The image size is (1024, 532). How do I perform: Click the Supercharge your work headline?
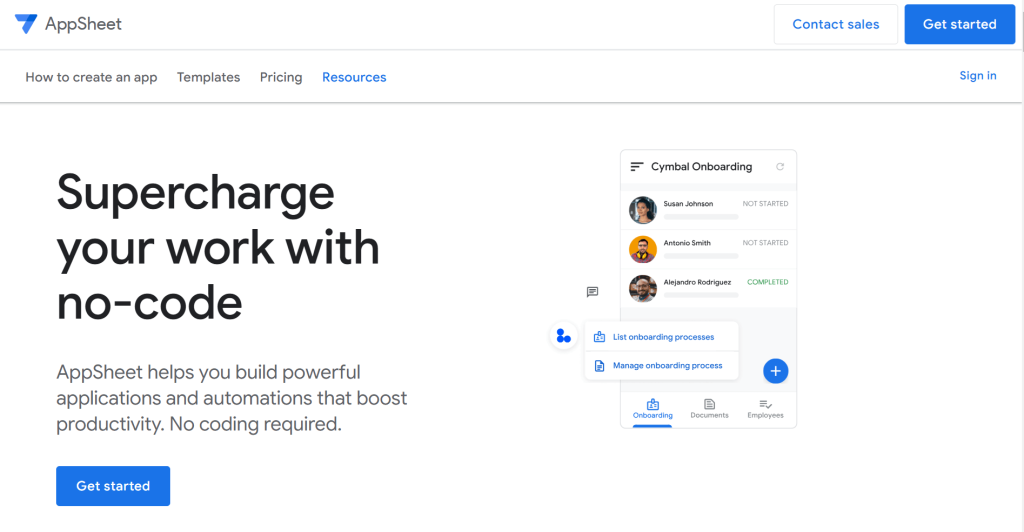tap(218, 247)
